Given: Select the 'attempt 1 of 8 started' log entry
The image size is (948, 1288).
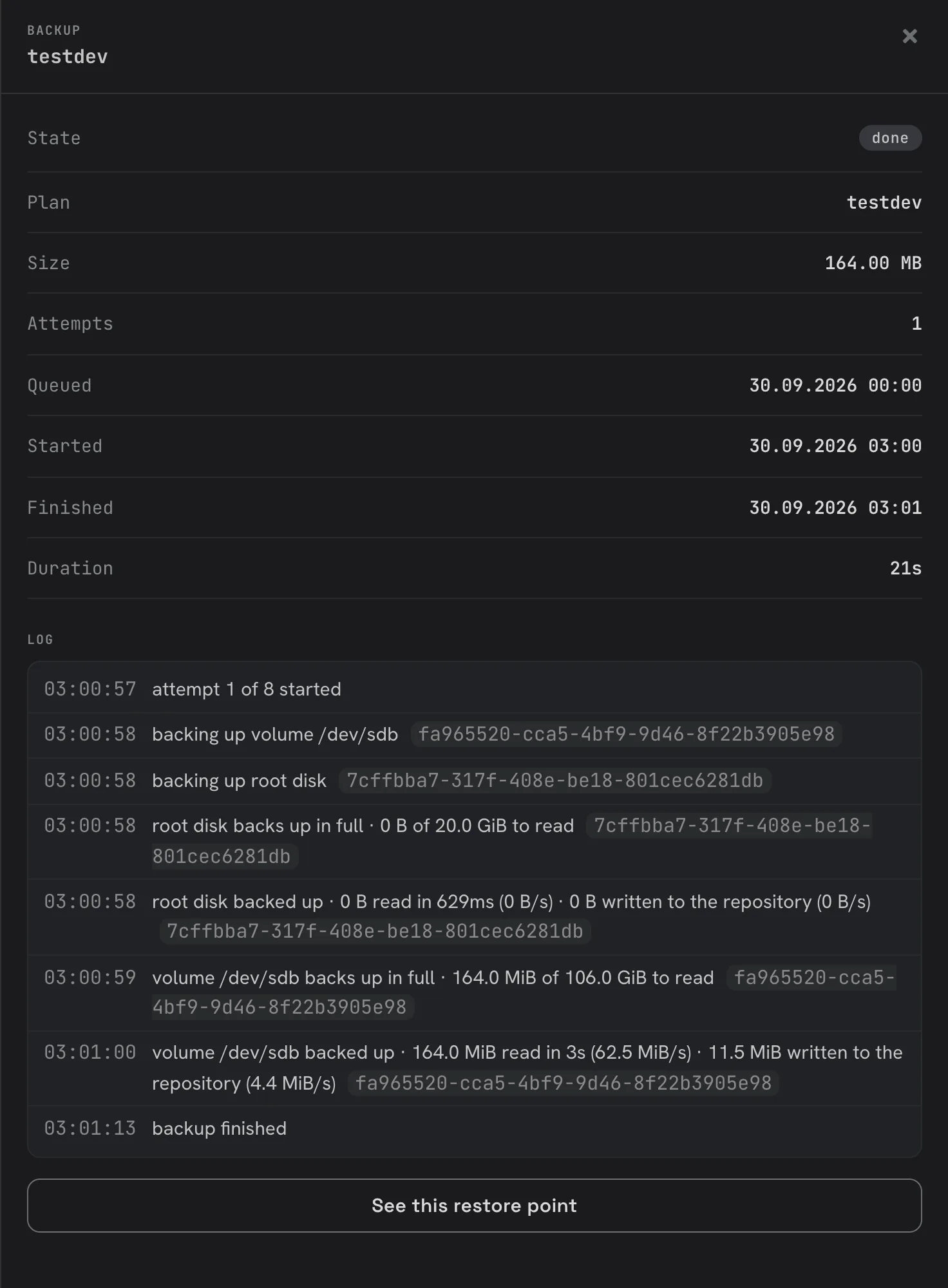Looking at the screenshot, I should (474, 689).
